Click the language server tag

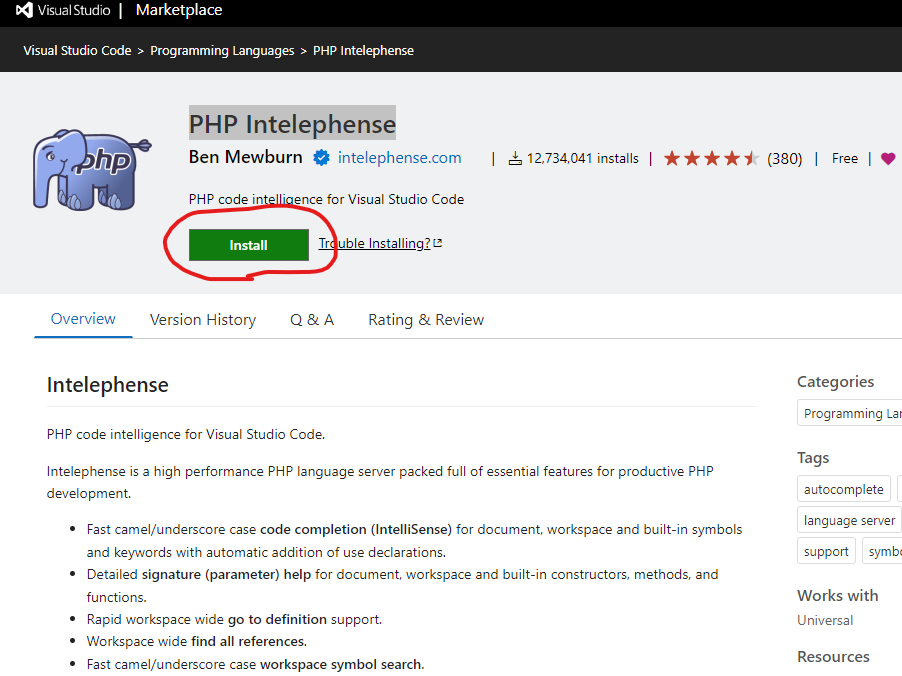(x=848, y=520)
